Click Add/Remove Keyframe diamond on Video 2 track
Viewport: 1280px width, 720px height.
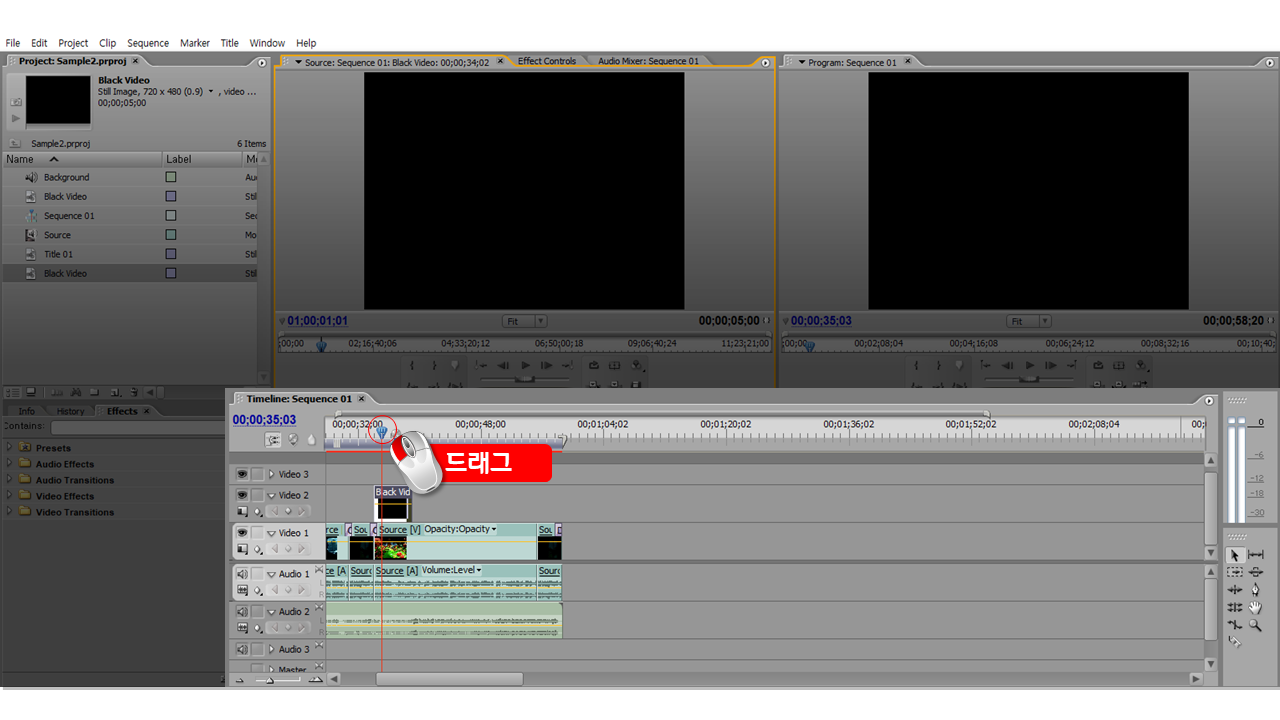pos(288,511)
